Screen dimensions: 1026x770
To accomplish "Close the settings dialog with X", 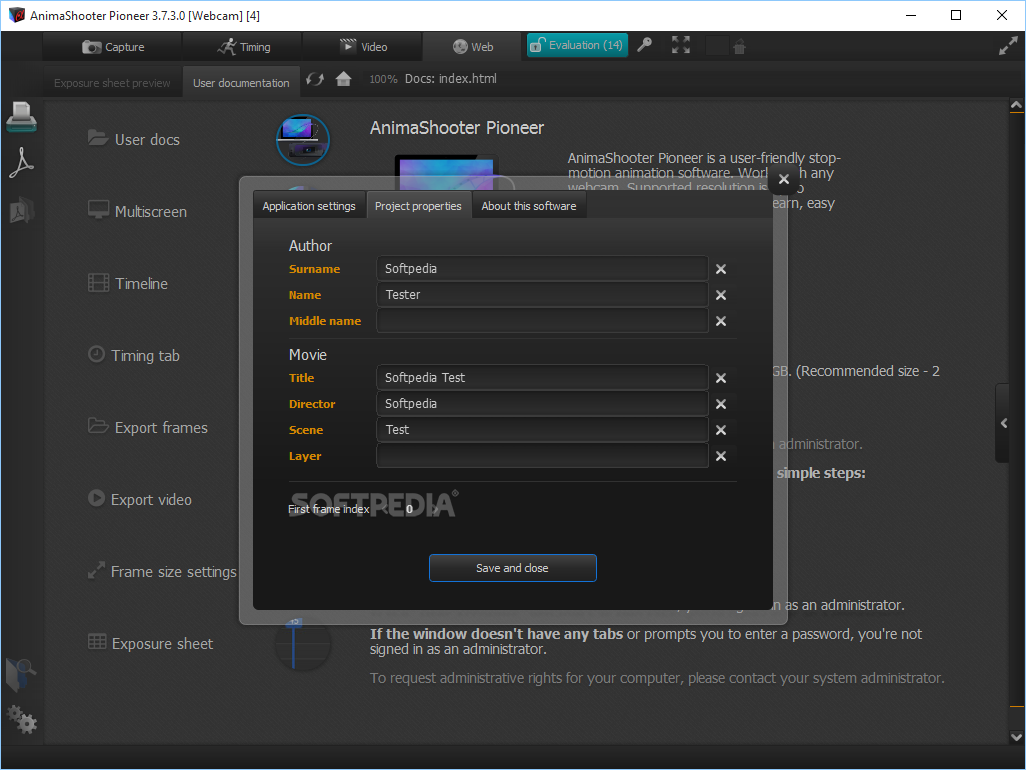I will click(784, 179).
